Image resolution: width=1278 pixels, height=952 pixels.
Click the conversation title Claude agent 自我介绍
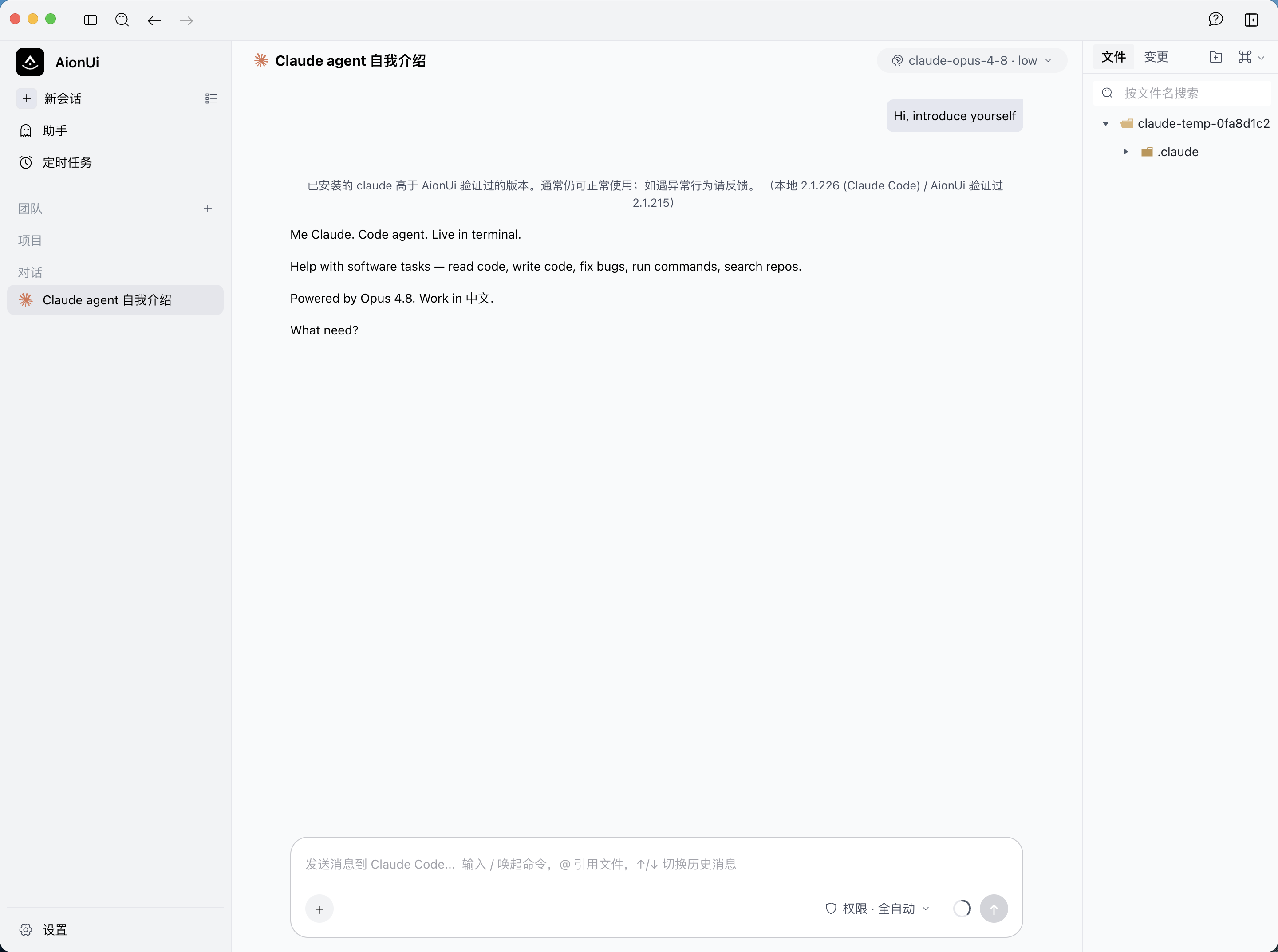351,60
